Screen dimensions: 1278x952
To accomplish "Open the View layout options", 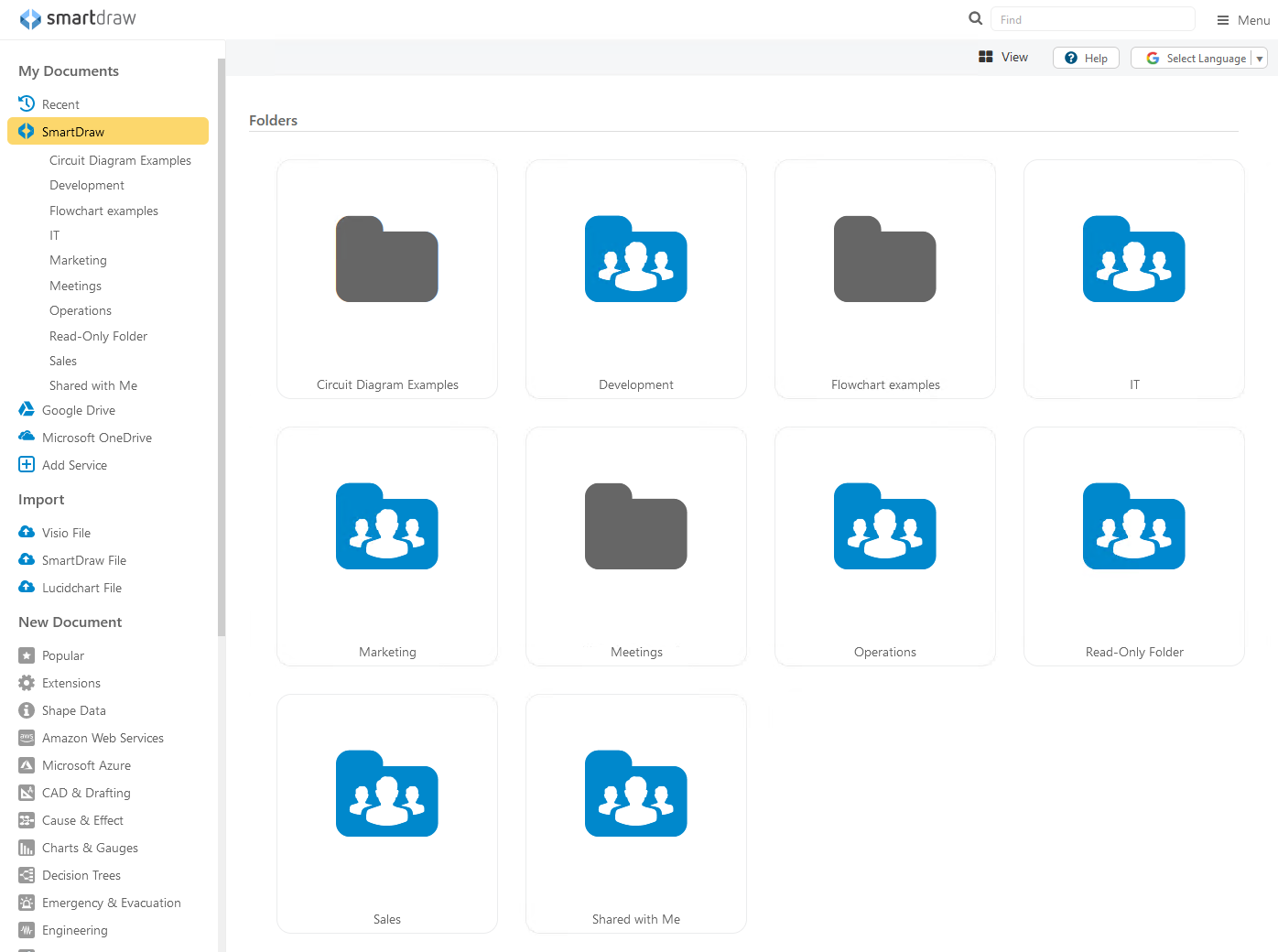I will point(1003,57).
